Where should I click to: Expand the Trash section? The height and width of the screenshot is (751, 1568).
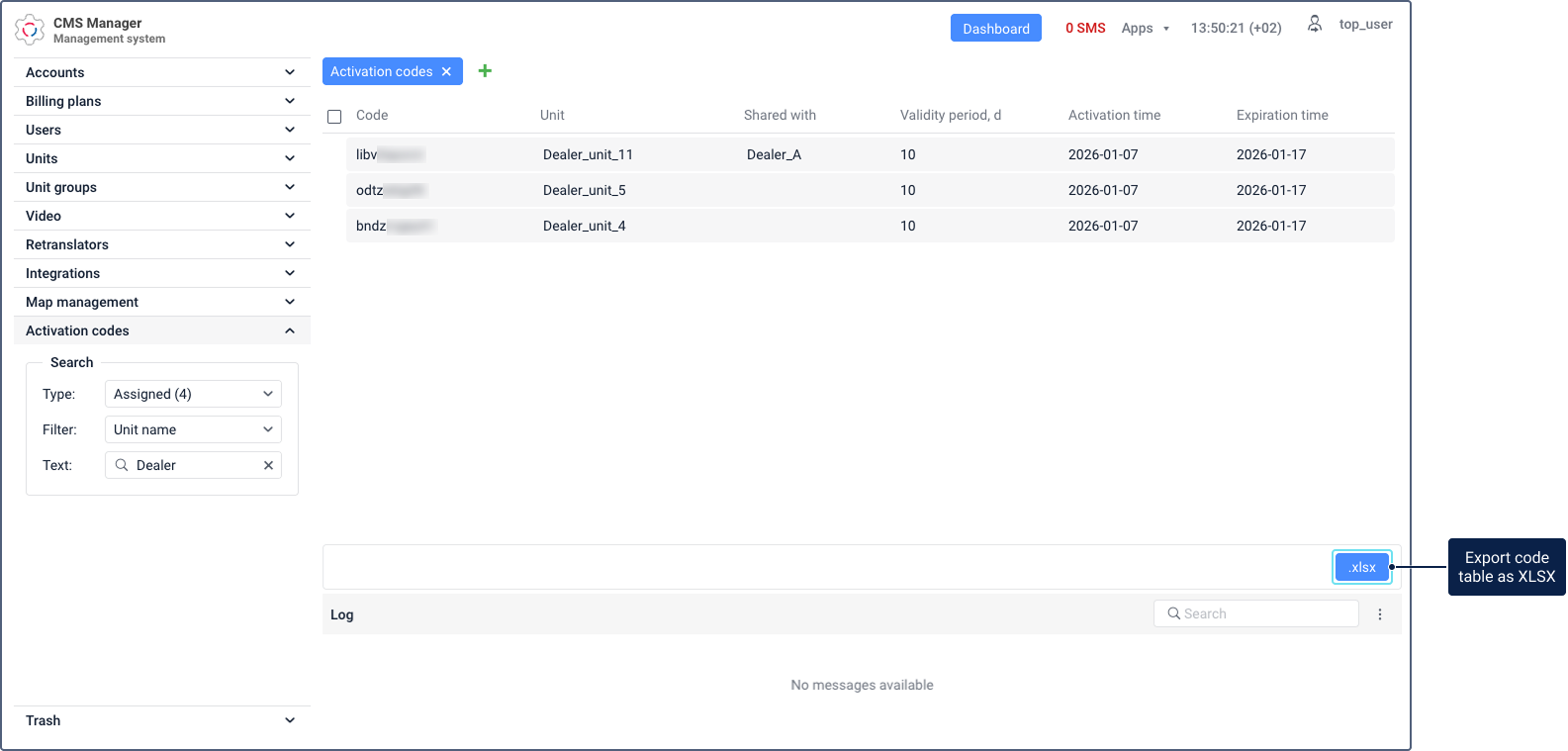tap(161, 720)
